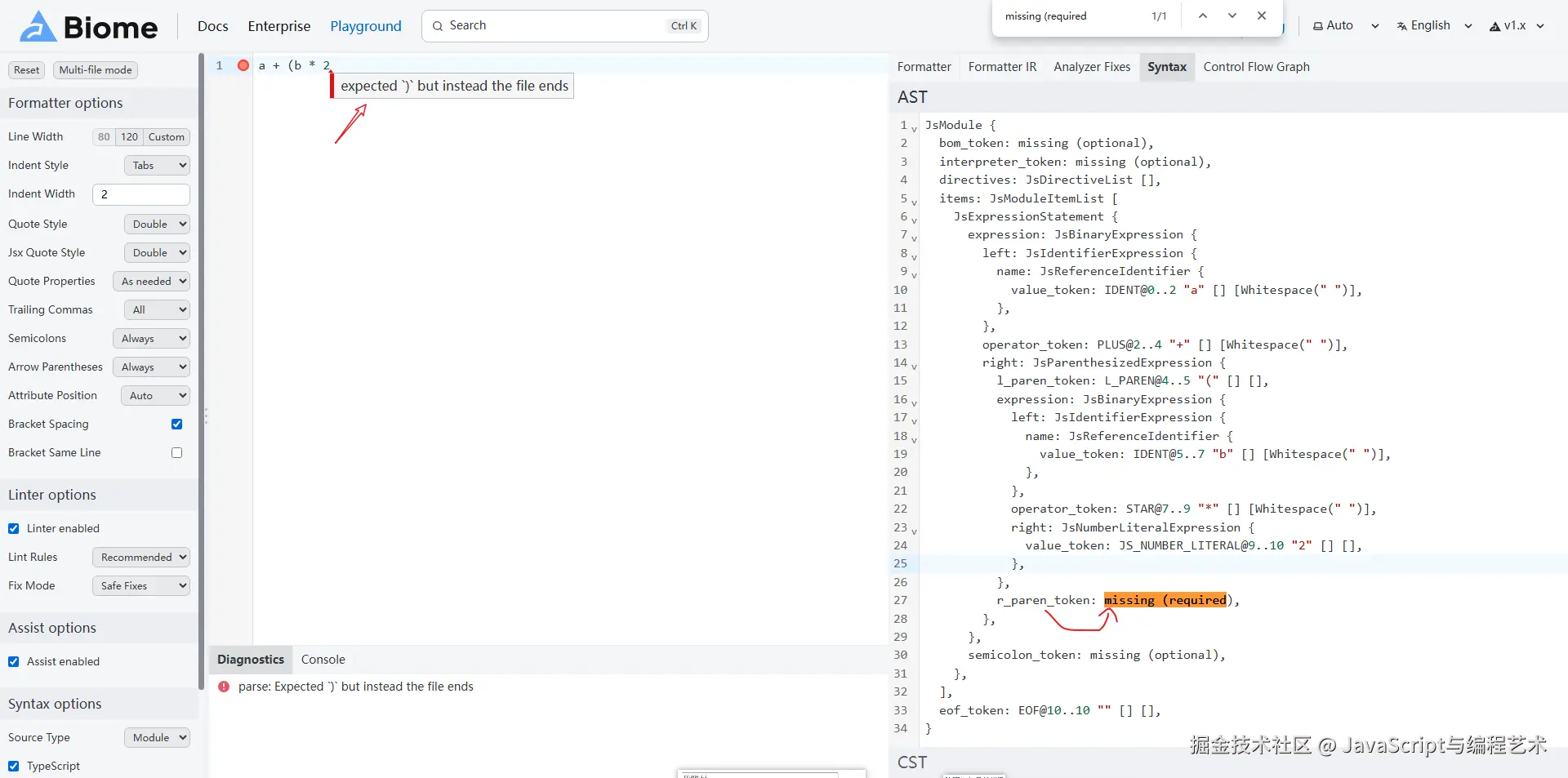Viewport: 1568px width, 778px height.
Task: Collapse items list at AST line 5
Action: point(914,202)
